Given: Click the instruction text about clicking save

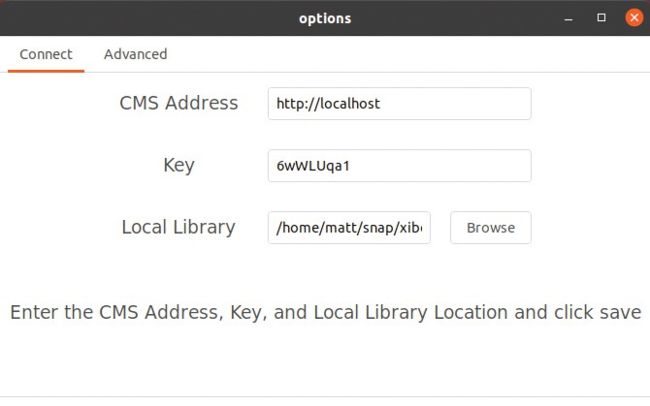Looking at the screenshot, I should point(325,312).
